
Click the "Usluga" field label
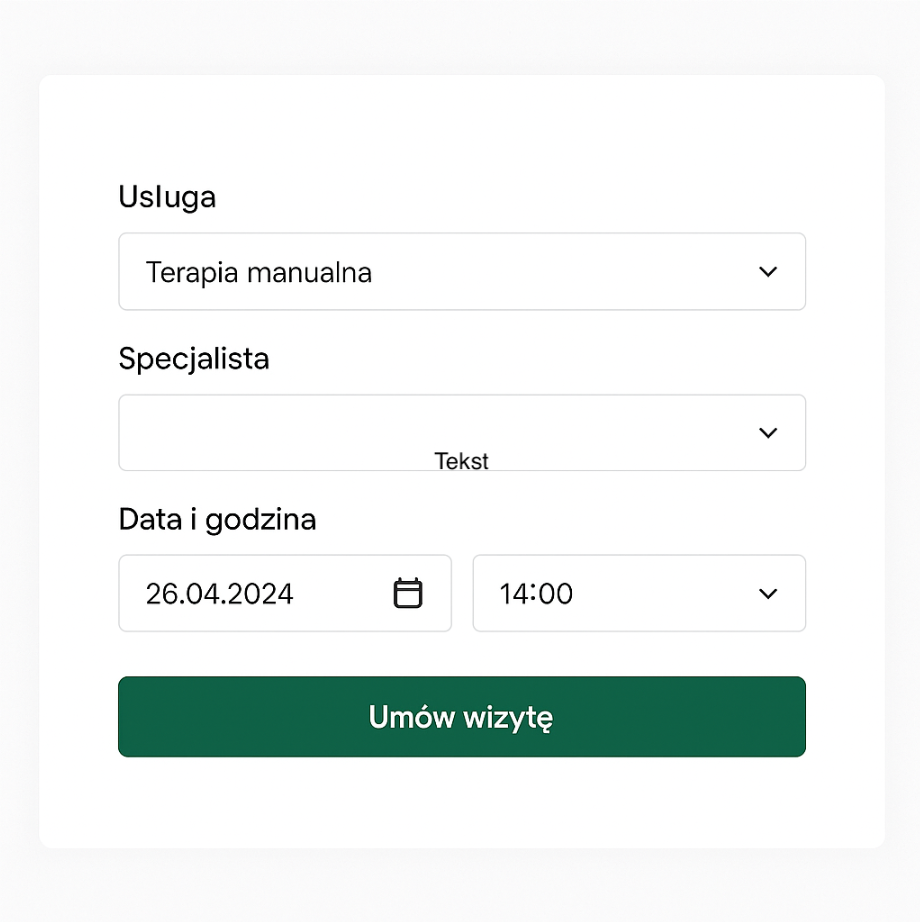[x=167, y=197]
